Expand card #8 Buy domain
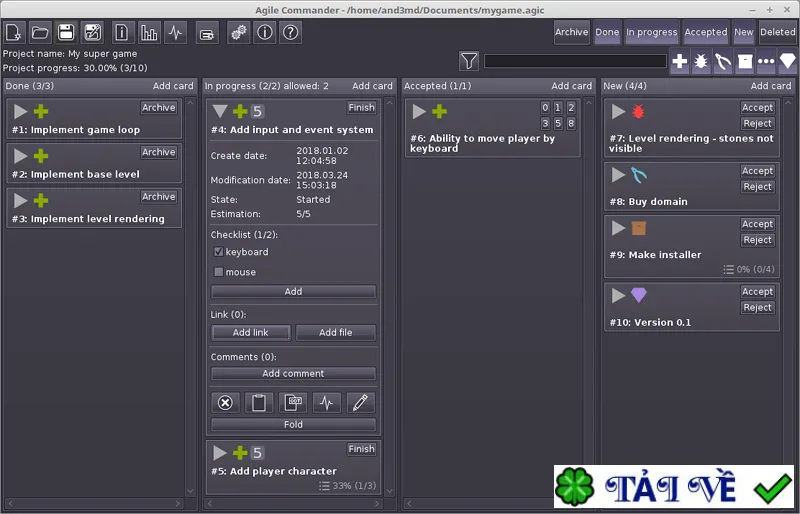 618,175
